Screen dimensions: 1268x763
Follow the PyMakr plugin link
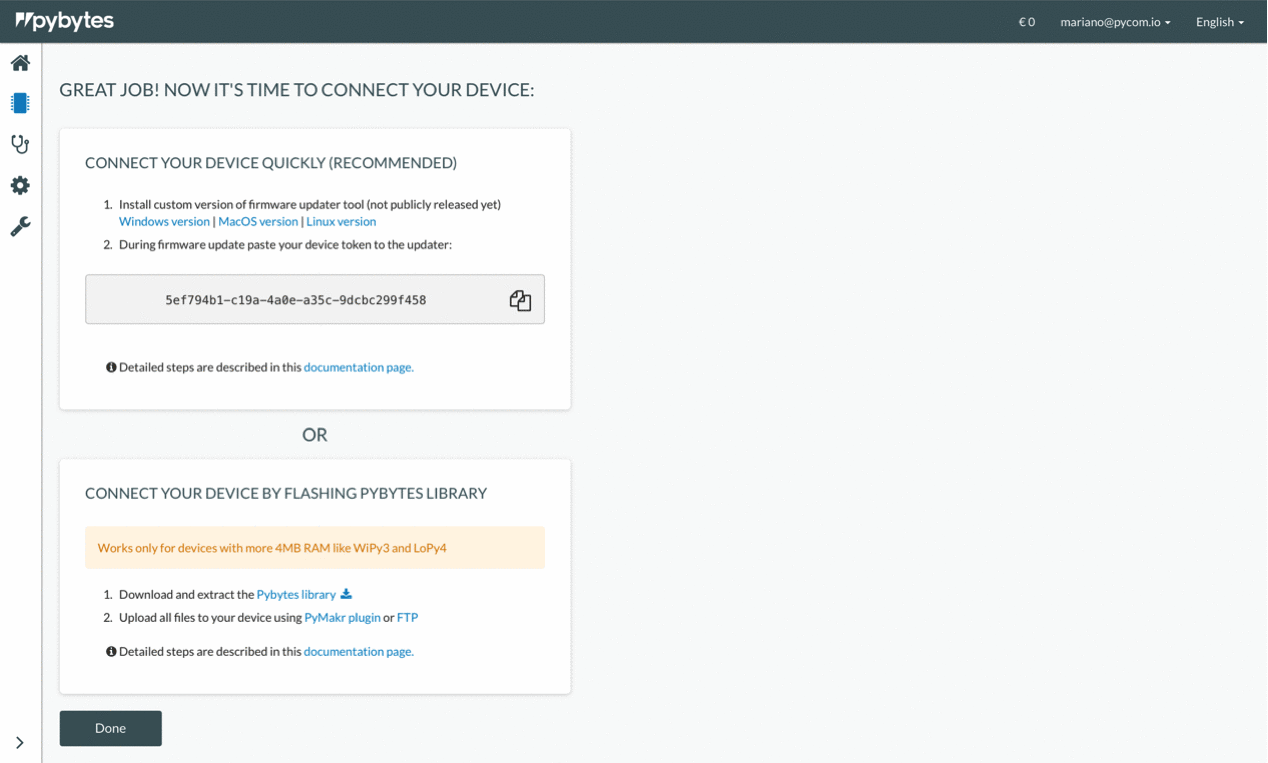click(x=342, y=618)
